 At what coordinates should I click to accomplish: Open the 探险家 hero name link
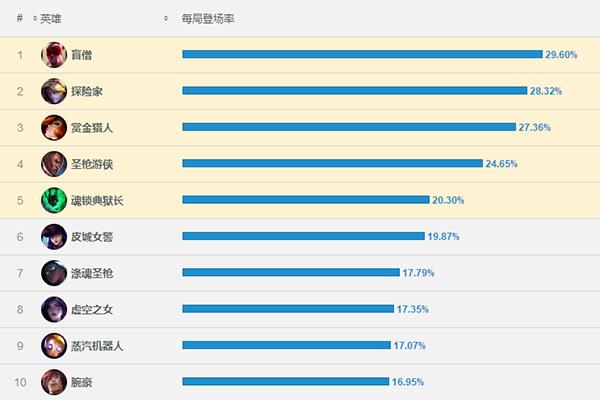tap(87, 91)
